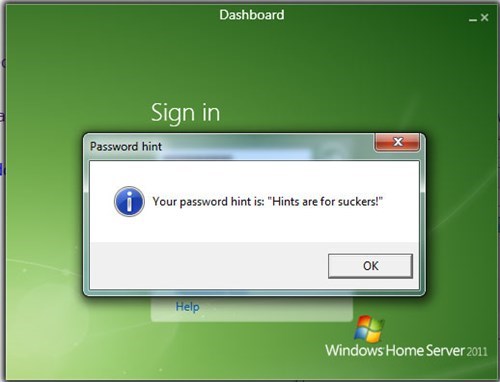The image size is (500, 382).
Task: Click the blue information icon
Action: coord(129,201)
